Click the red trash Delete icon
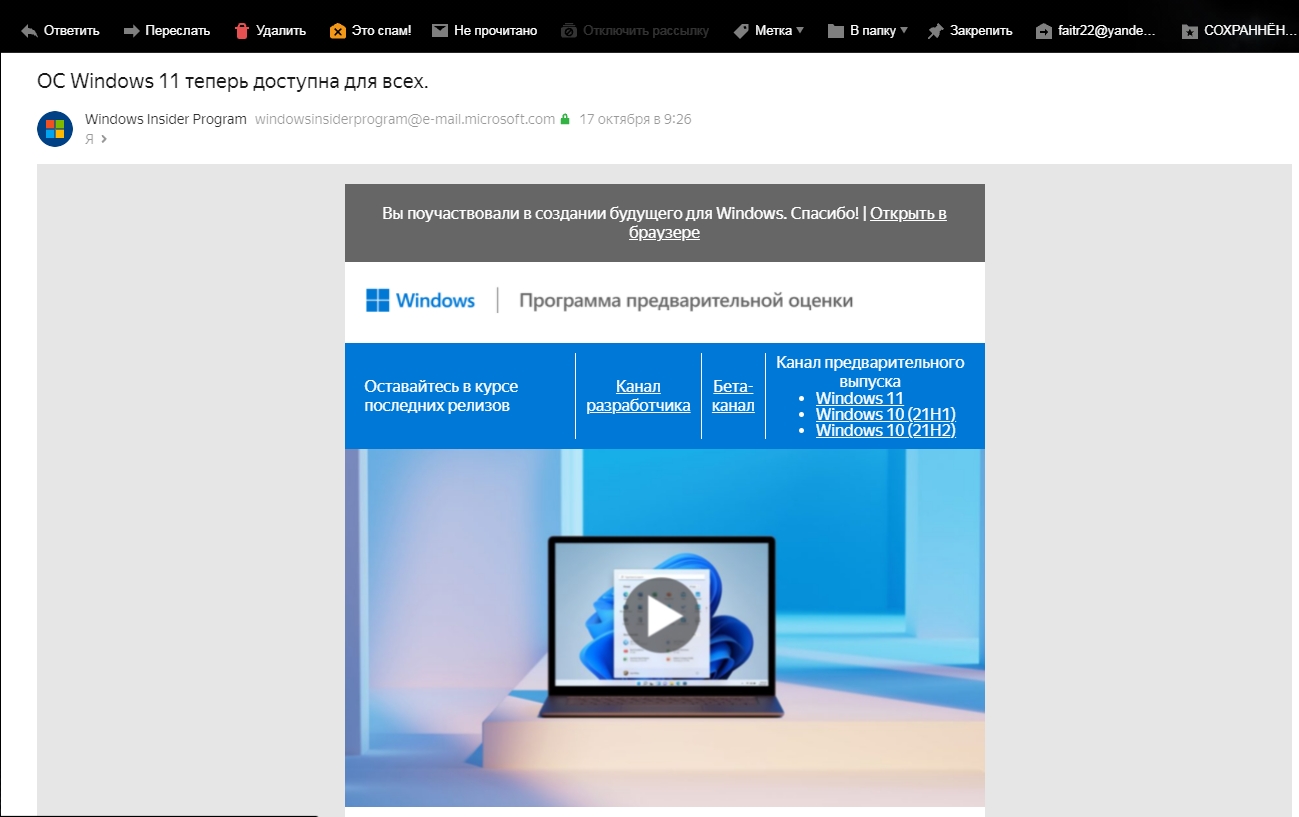 click(x=241, y=31)
